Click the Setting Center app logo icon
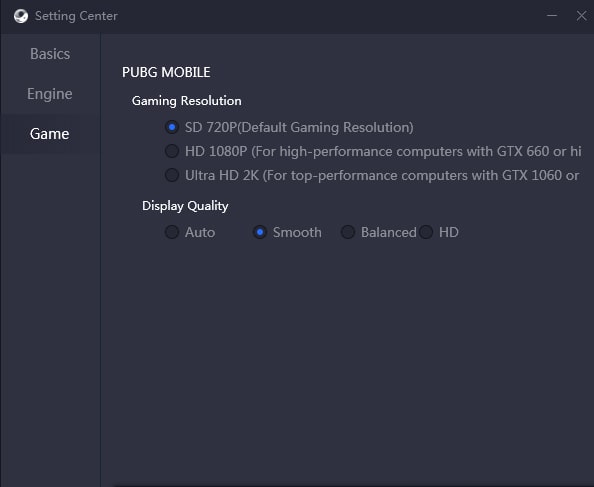This screenshot has width=594, height=487. tap(21, 16)
